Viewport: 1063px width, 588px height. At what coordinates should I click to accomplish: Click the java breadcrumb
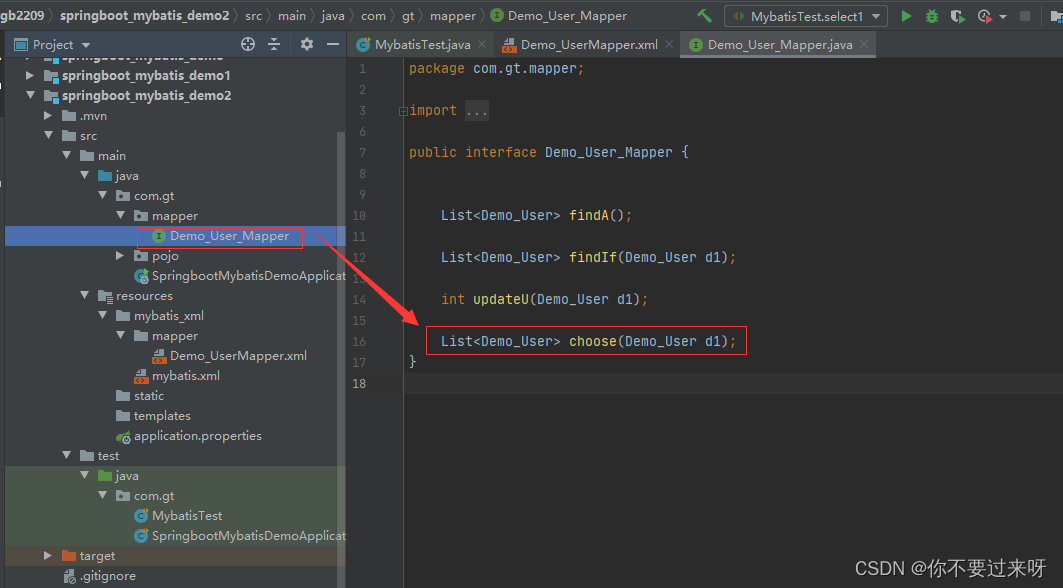pyautogui.click(x=333, y=16)
